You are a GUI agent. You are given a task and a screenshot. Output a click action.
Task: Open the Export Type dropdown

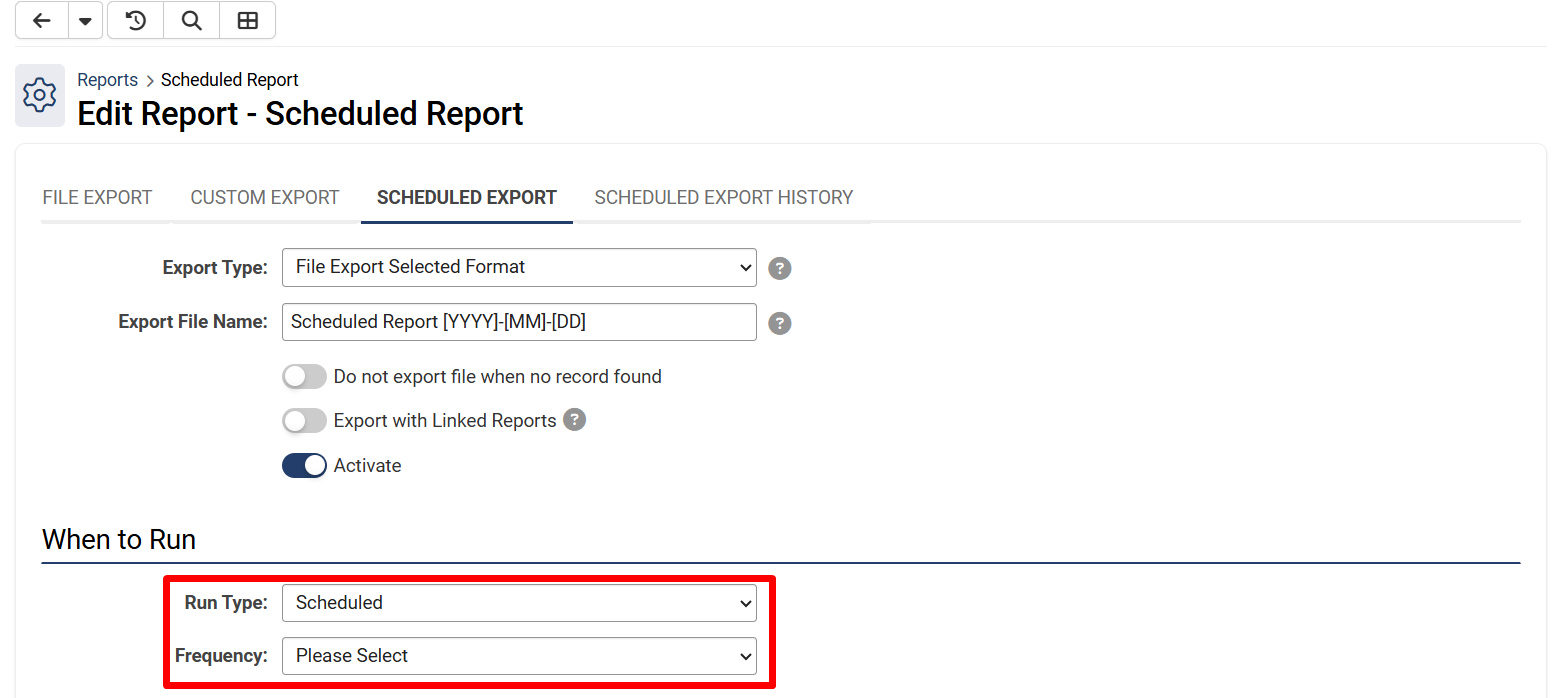coord(519,268)
